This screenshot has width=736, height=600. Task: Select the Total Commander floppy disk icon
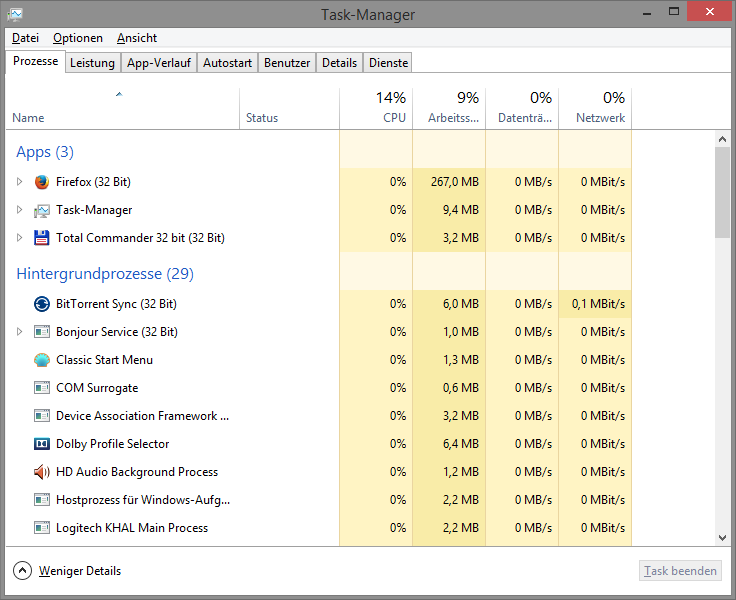coord(41,238)
